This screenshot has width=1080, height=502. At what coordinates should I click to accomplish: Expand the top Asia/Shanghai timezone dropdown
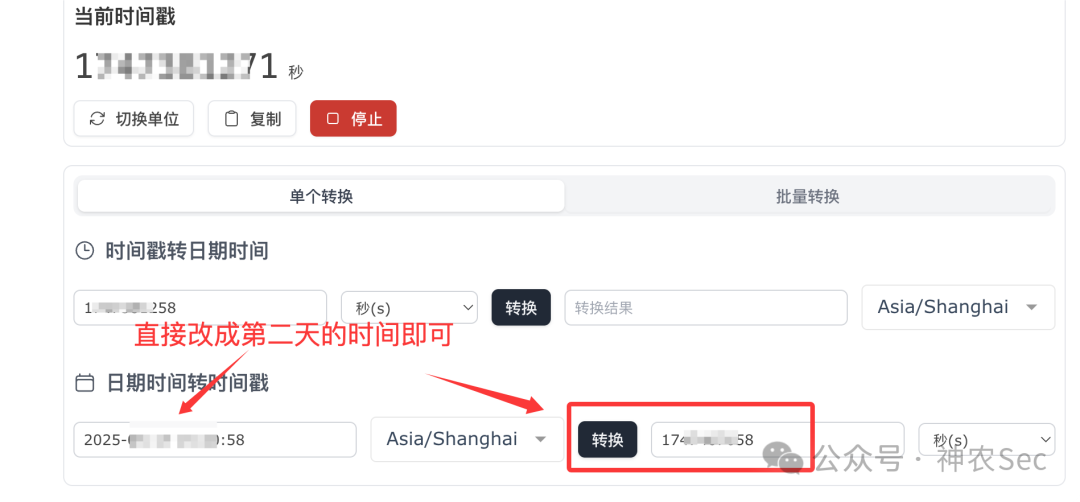click(x=958, y=307)
